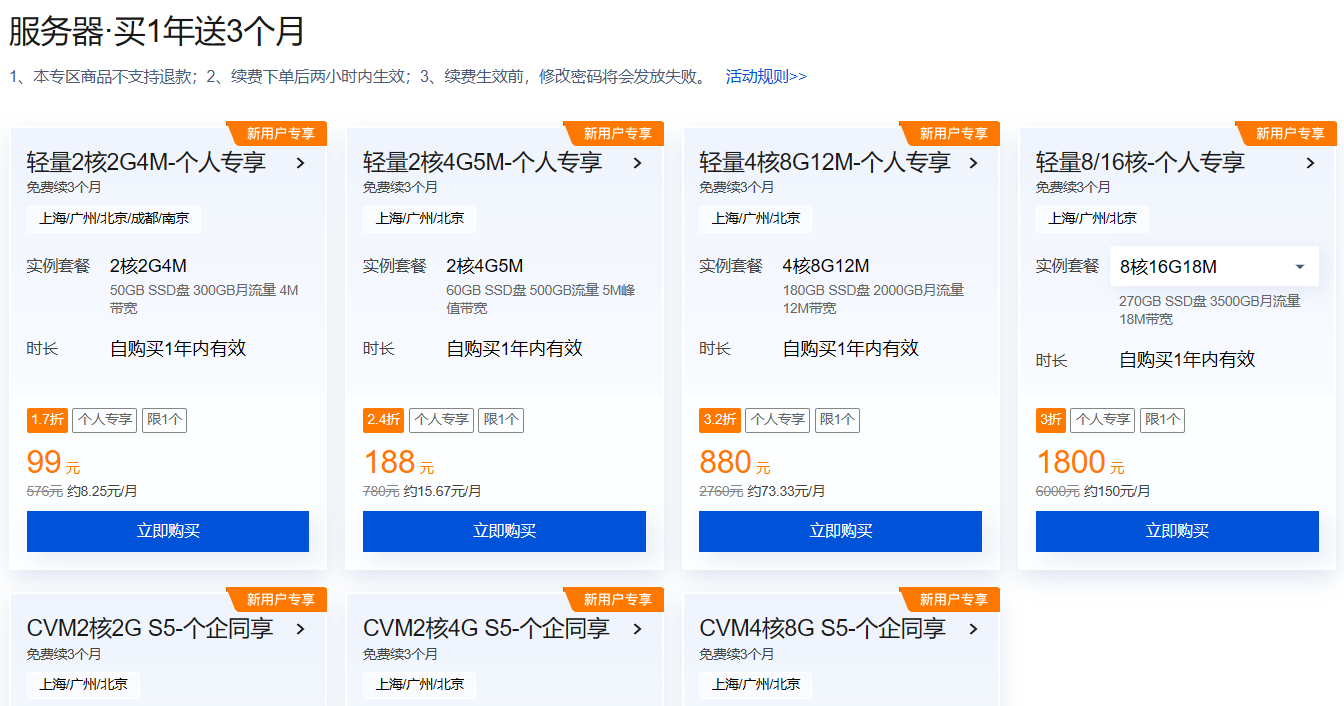This screenshot has height=706, width=1344.
Task: Click 新用户专享 ribbon on CVM4核8G card
Action: tap(952, 599)
